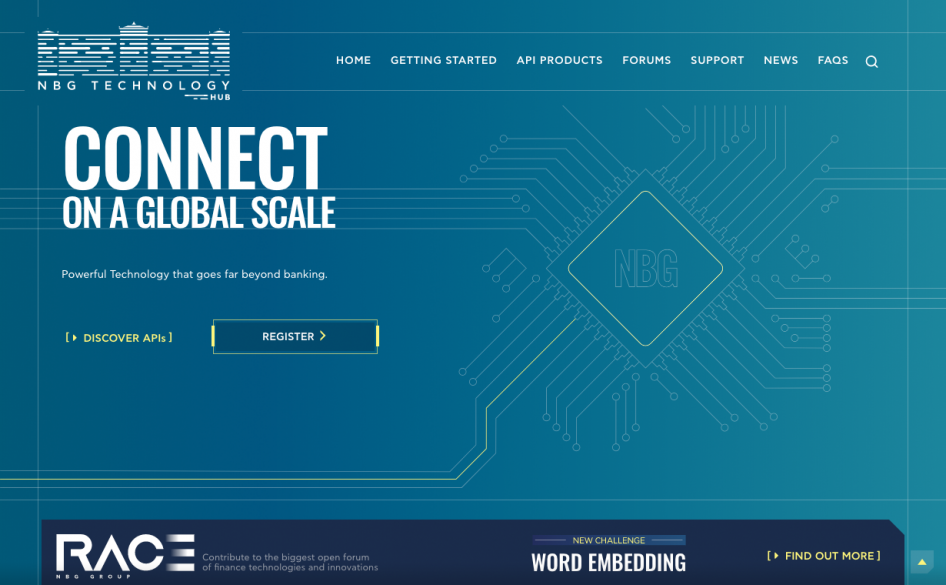Viewport: 946px width, 585px height.
Task: Click the New Challenge label
Action: click(x=609, y=540)
